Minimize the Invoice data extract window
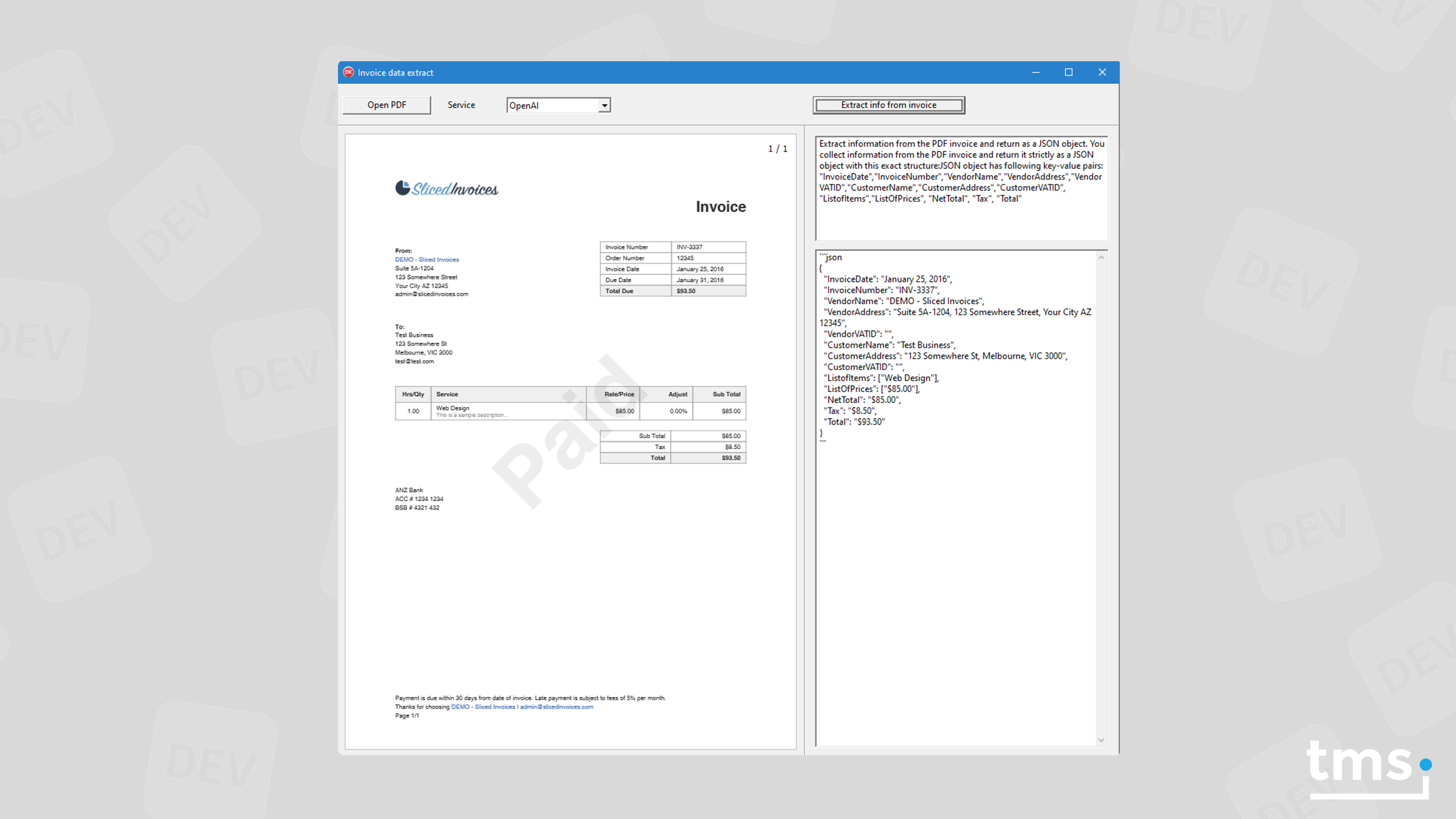This screenshot has width=1456, height=819. click(x=1035, y=72)
